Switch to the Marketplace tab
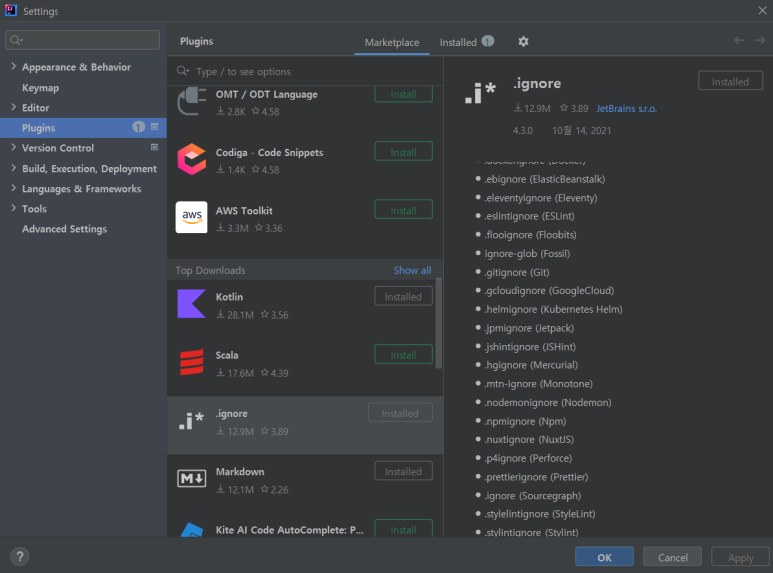This screenshot has height=573, width=773. pyautogui.click(x=392, y=42)
